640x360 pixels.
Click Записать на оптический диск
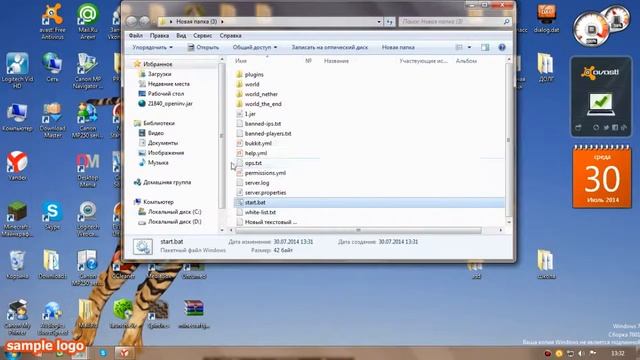tap(329, 47)
